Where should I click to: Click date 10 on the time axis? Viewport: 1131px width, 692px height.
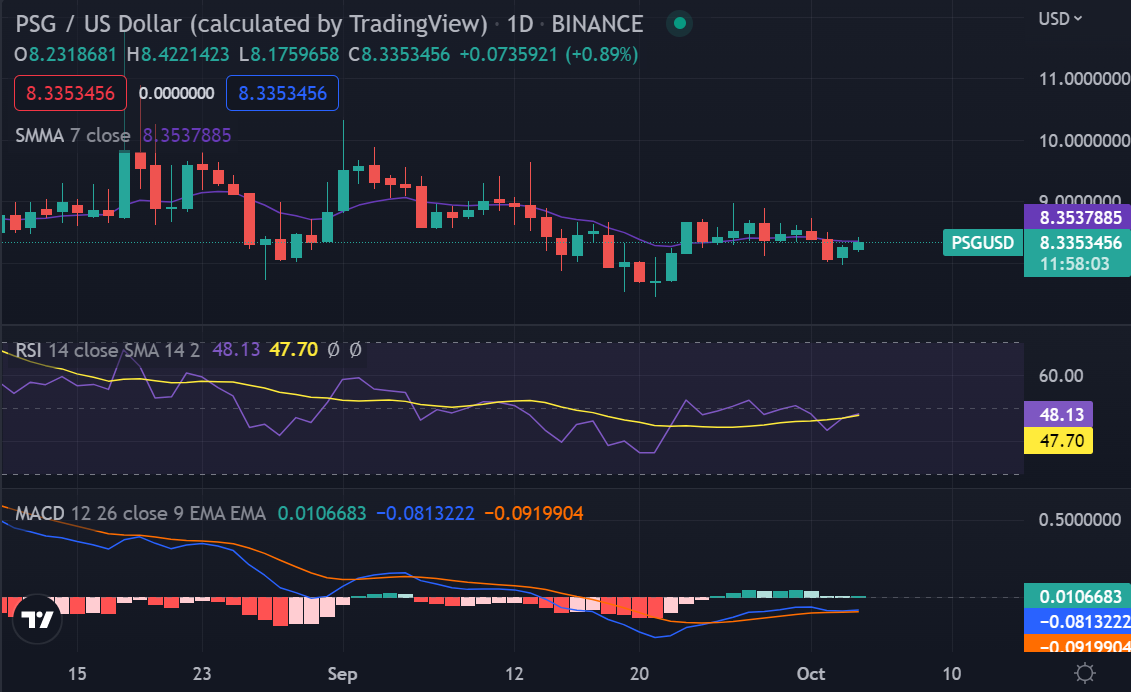coord(951,674)
